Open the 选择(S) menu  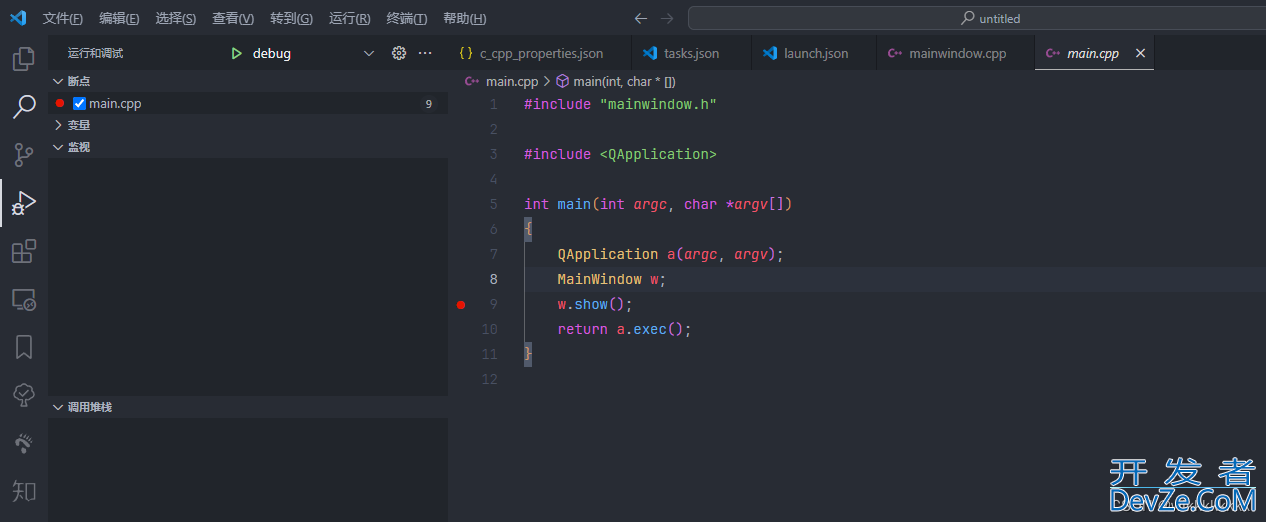pos(175,18)
